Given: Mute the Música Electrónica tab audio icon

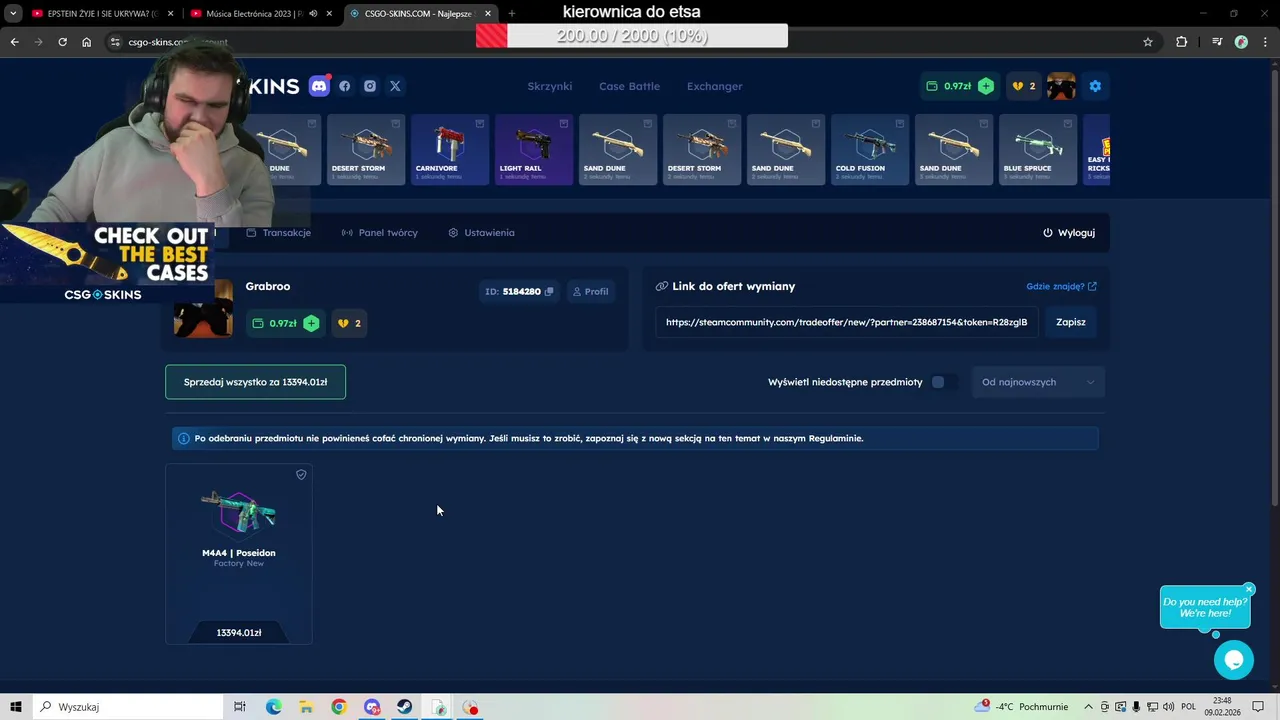Looking at the screenshot, I should pyautogui.click(x=314, y=14).
